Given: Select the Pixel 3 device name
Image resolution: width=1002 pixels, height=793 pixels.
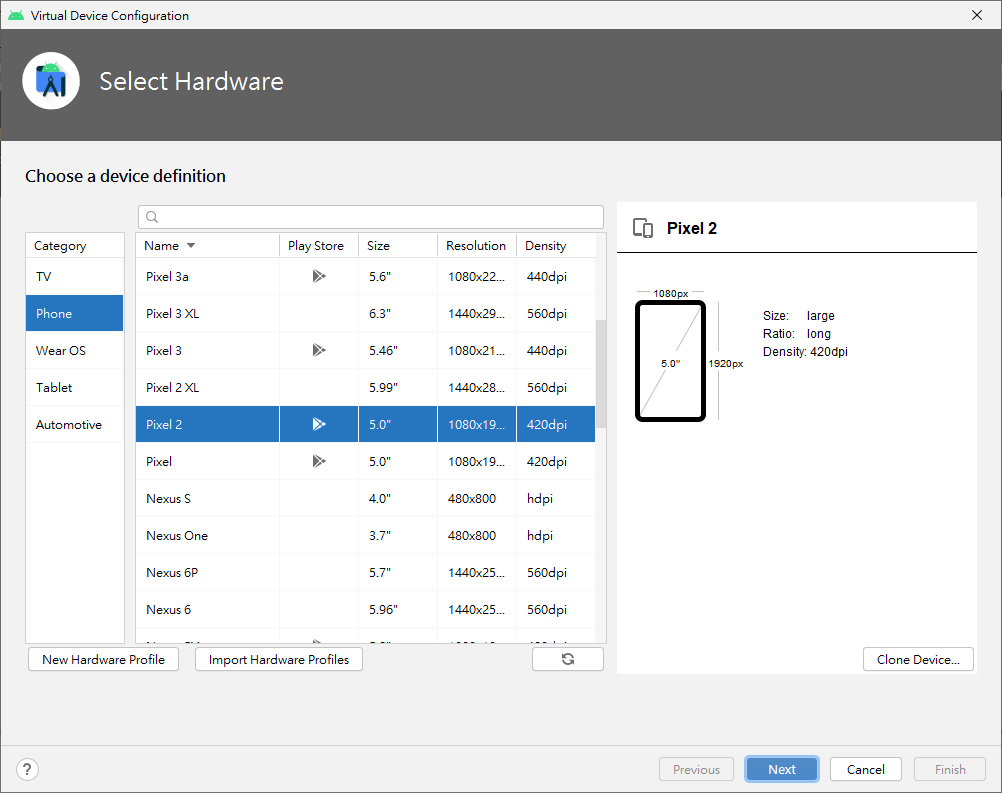Looking at the screenshot, I should (x=164, y=350).
